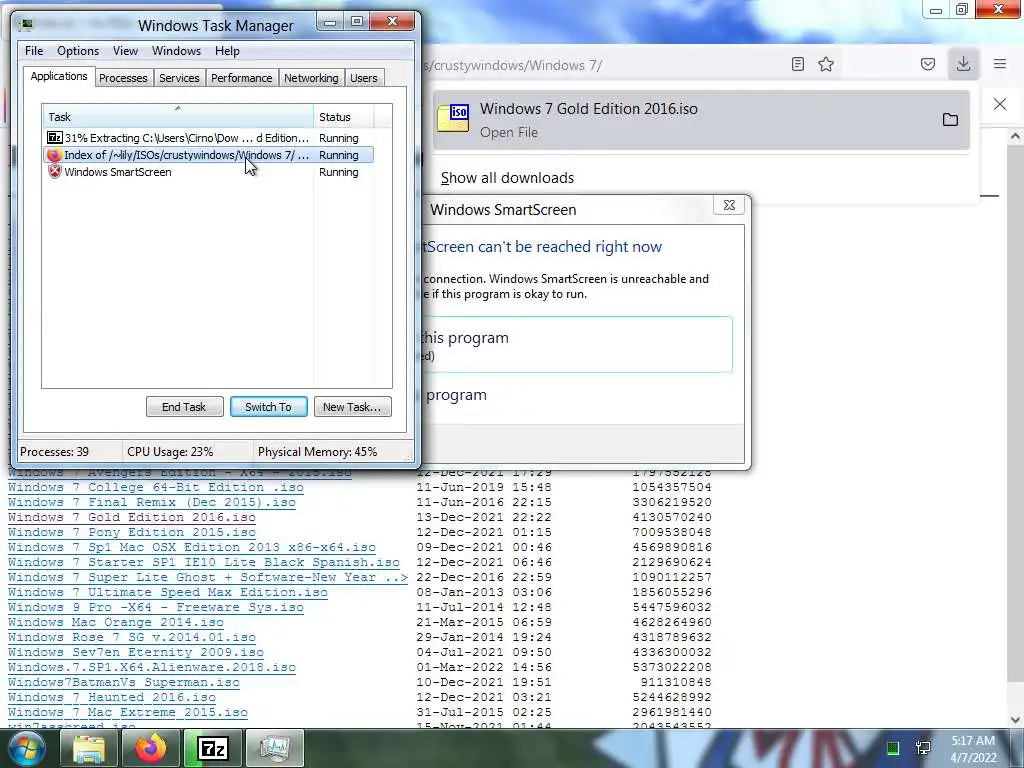
Task: Open Options menu in Task Manager
Action: (x=78, y=51)
